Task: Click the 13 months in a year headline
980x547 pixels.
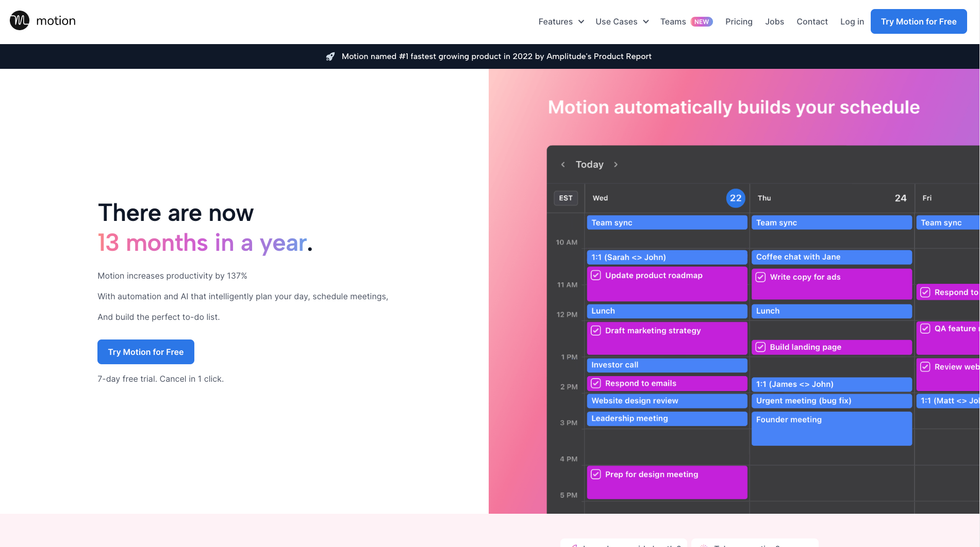Action: click(205, 243)
